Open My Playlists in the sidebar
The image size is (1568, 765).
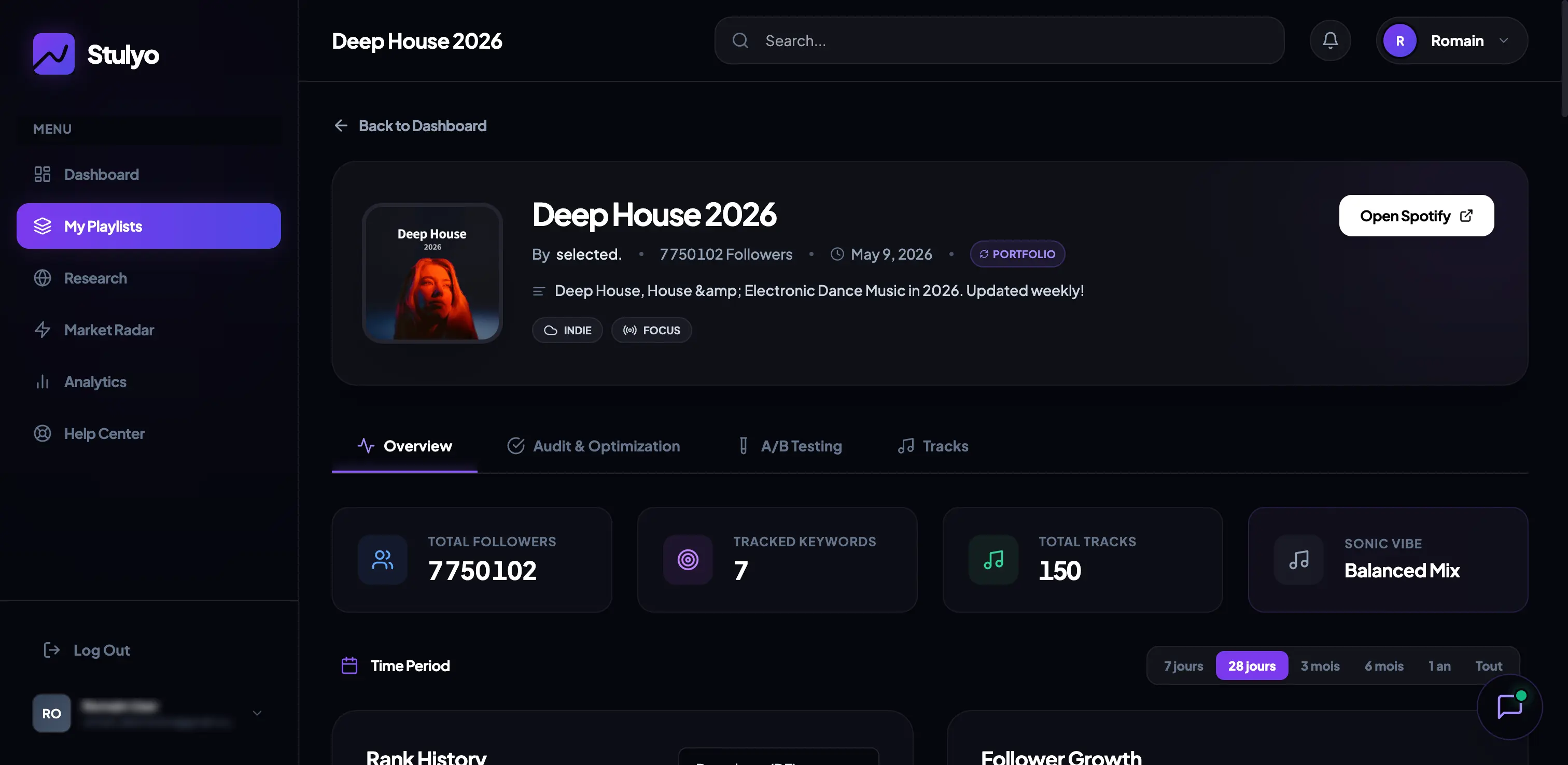coord(148,226)
